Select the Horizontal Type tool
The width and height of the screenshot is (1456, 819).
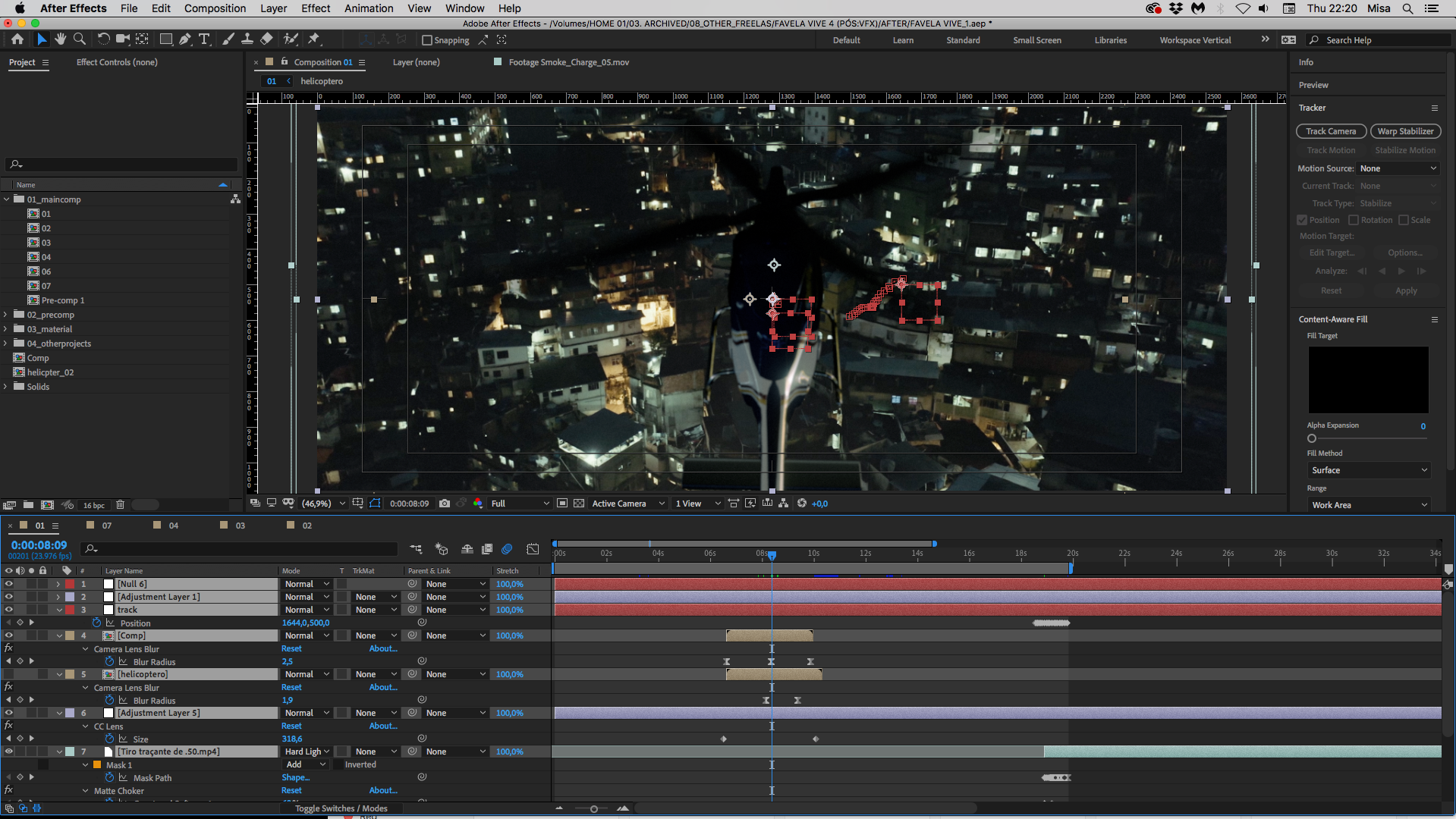click(x=204, y=39)
